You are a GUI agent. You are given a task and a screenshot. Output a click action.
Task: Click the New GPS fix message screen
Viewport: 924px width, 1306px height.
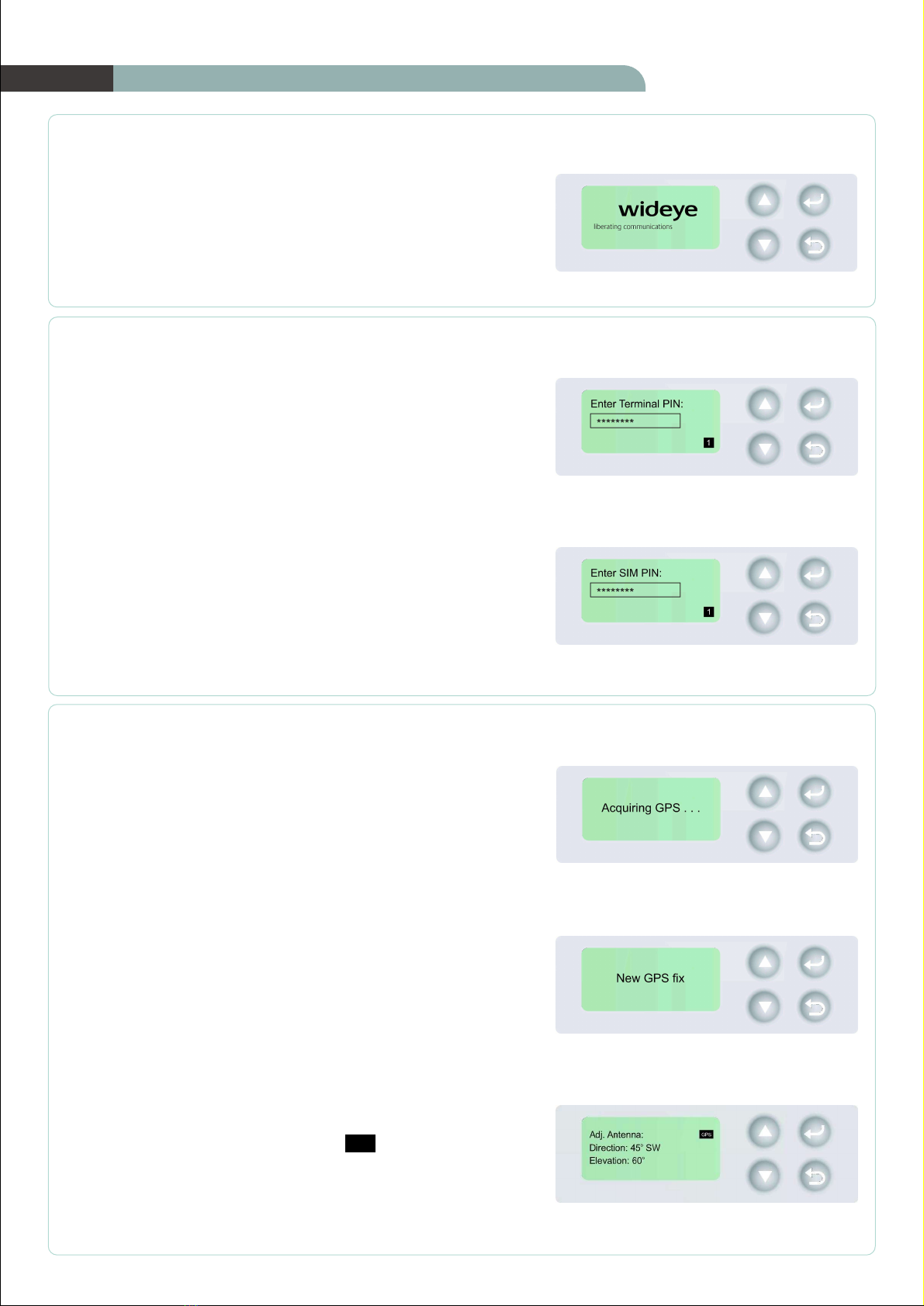pyautogui.click(x=650, y=979)
